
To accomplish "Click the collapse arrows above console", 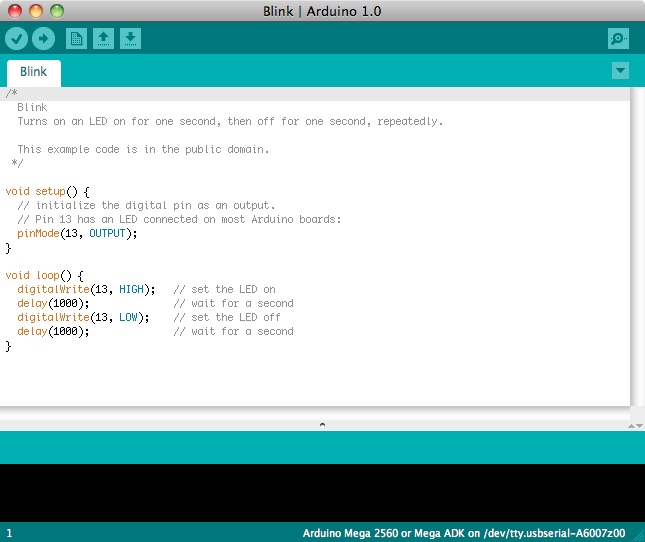I will [636, 426].
